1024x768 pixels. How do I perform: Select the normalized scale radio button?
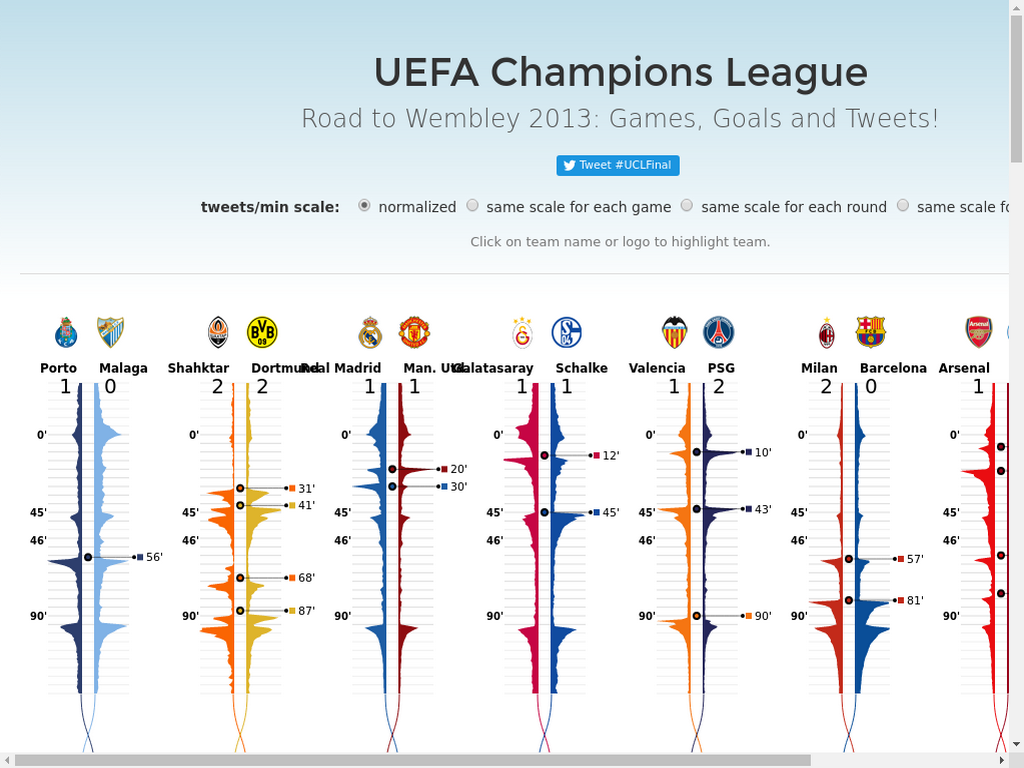pyautogui.click(x=364, y=206)
